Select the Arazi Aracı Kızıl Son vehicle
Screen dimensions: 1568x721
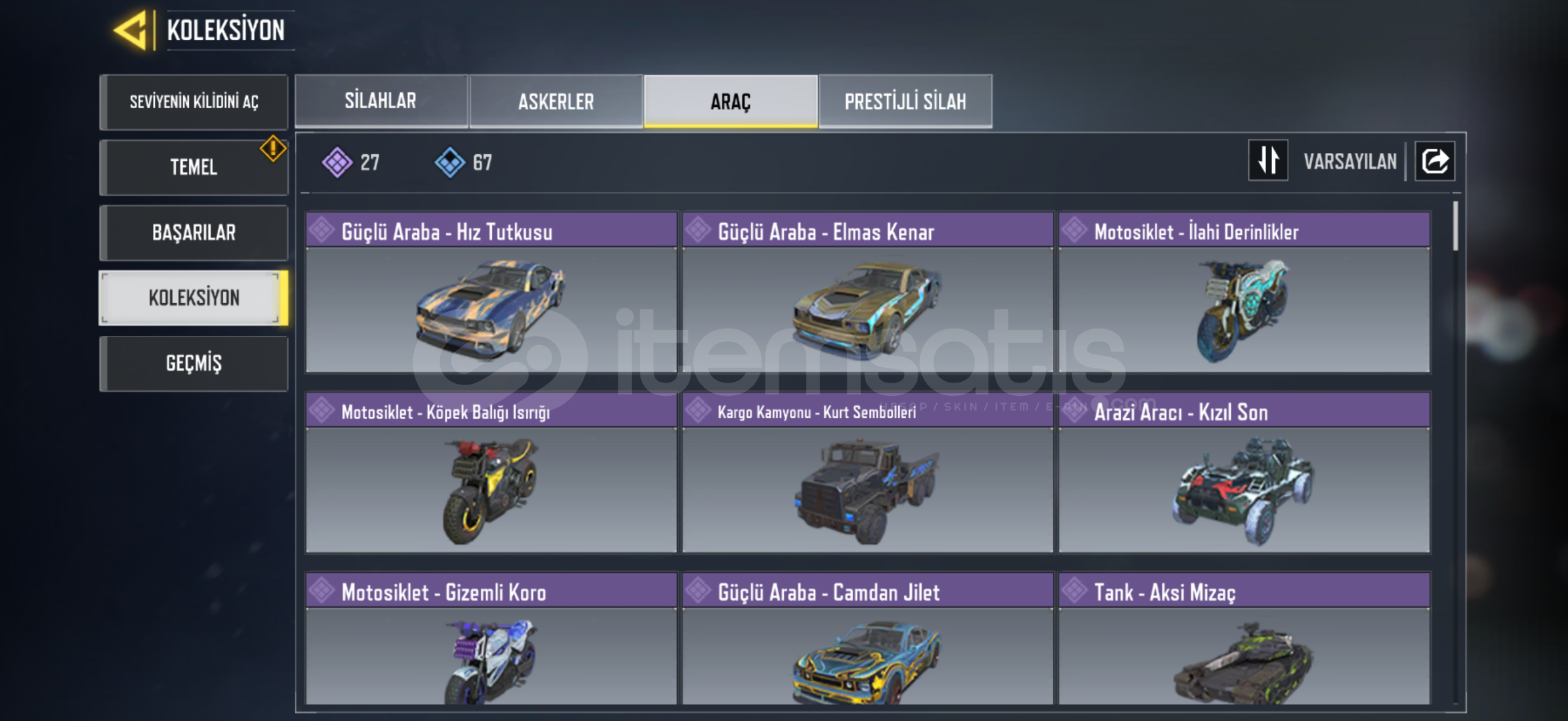(x=1244, y=473)
